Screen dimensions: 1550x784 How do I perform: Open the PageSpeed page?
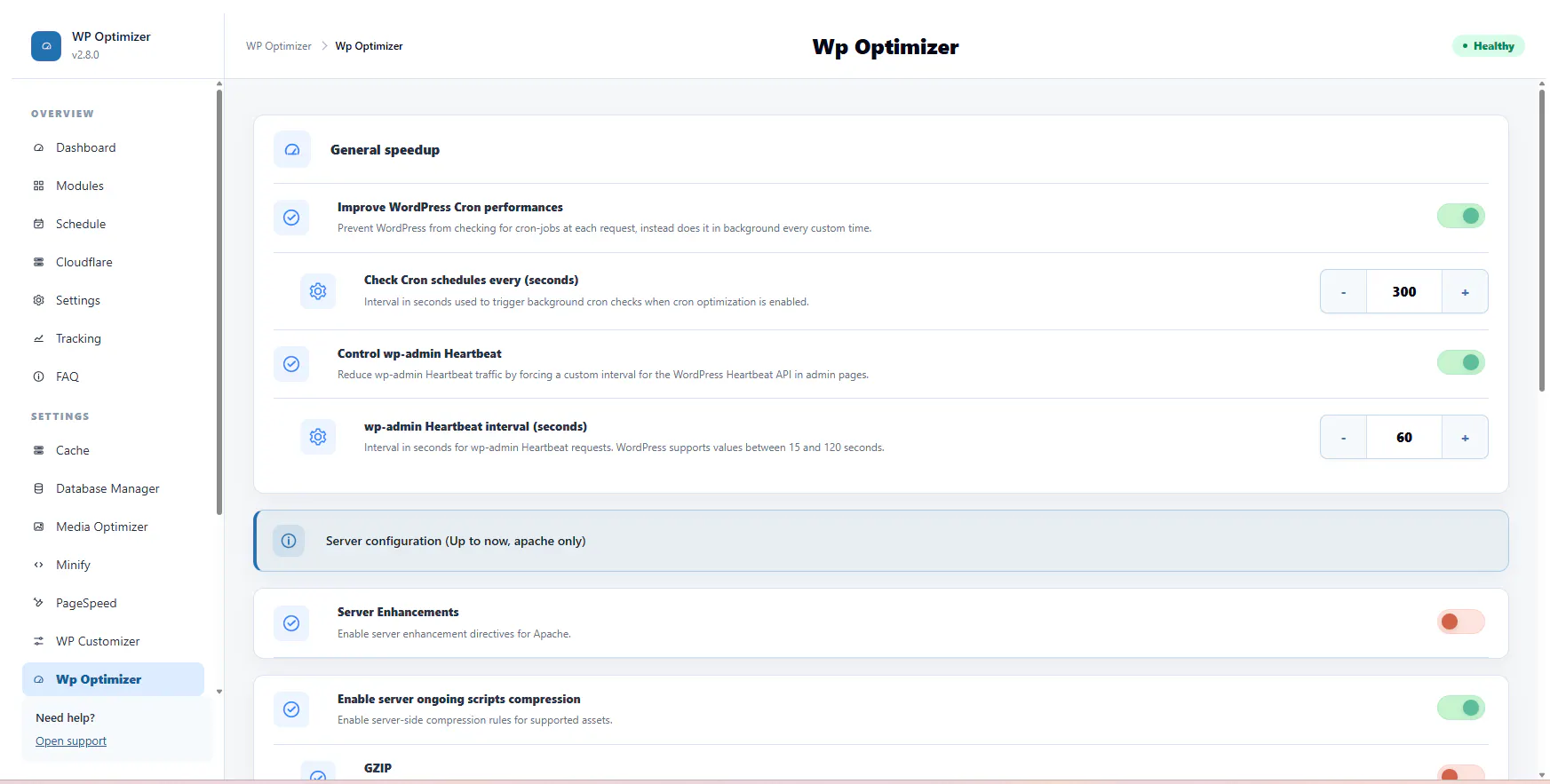tap(113, 604)
